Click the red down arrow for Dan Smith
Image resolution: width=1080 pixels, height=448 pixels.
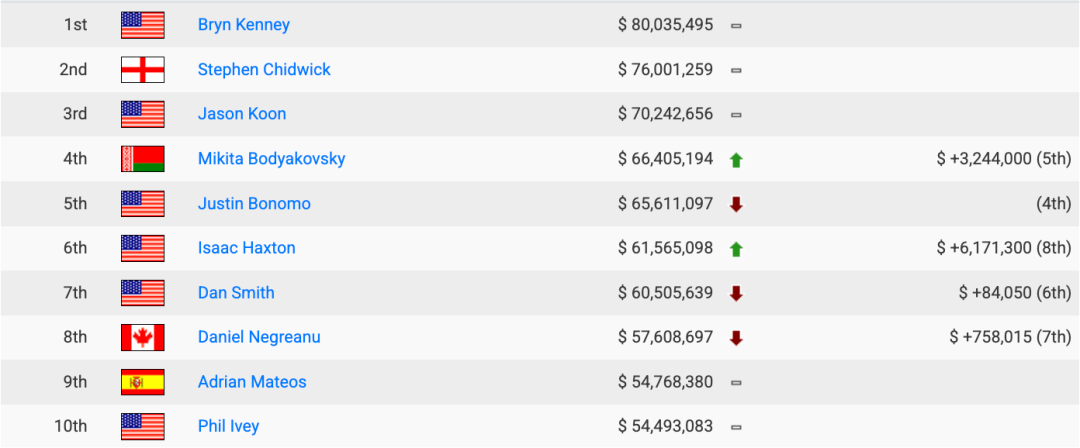[x=736, y=293]
